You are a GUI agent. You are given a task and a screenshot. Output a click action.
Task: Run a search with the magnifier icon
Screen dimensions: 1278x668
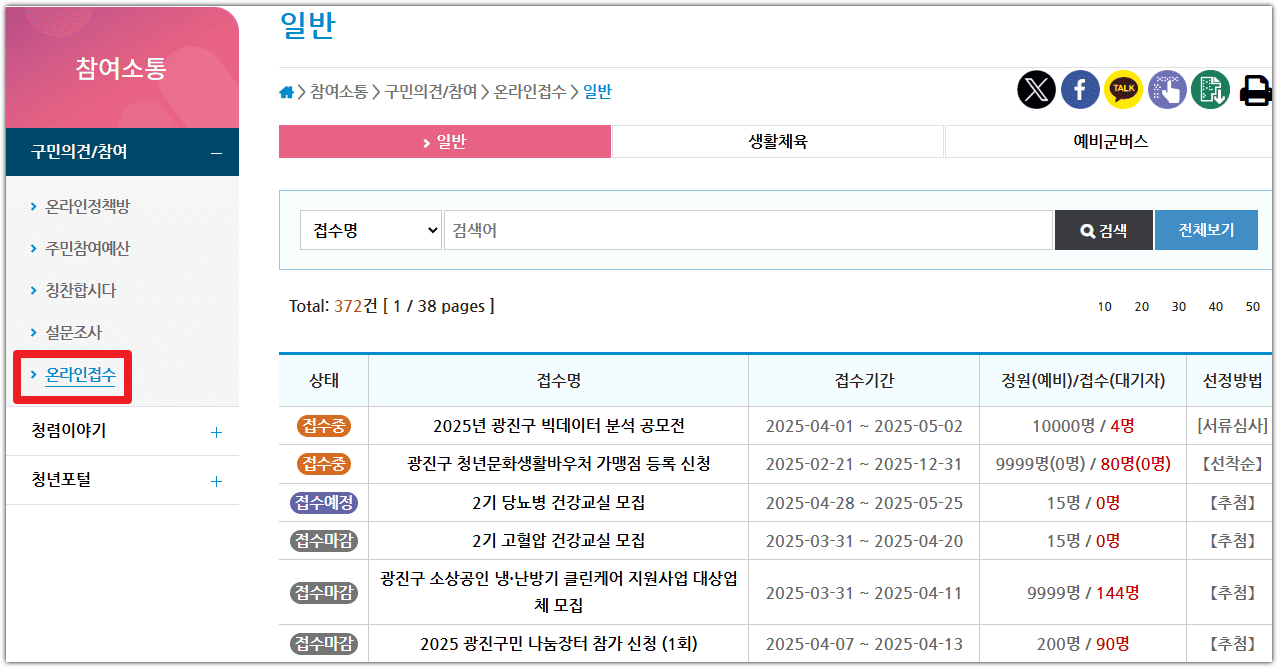pos(1103,229)
